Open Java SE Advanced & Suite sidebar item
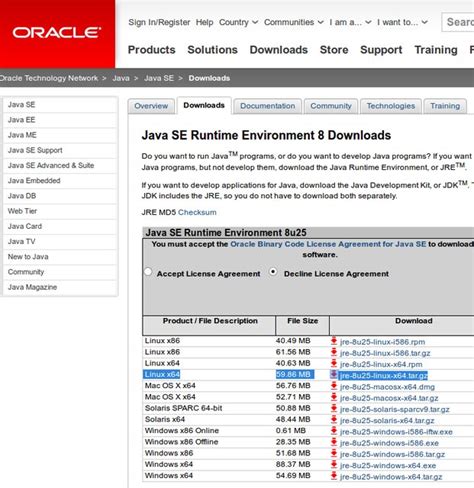The height and width of the screenshot is (488, 474). click(60, 166)
